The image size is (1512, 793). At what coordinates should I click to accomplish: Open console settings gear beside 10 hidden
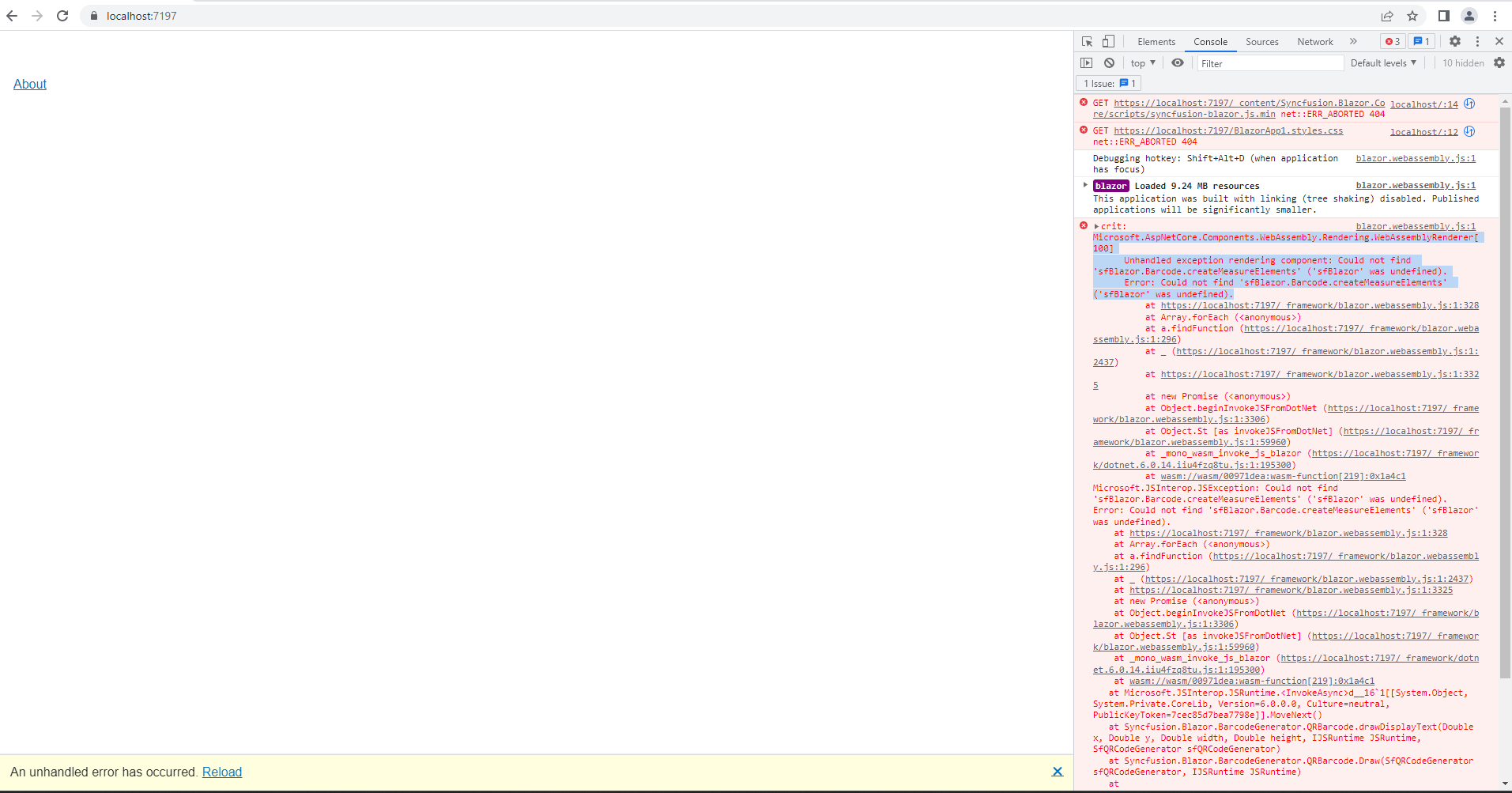tap(1499, 62)
